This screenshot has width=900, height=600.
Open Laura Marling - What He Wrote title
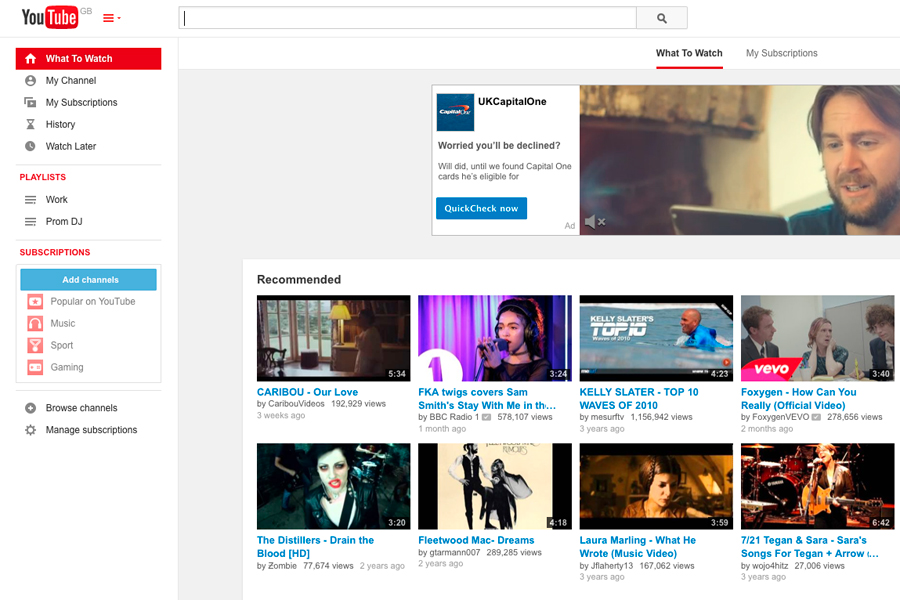point(637,547)
